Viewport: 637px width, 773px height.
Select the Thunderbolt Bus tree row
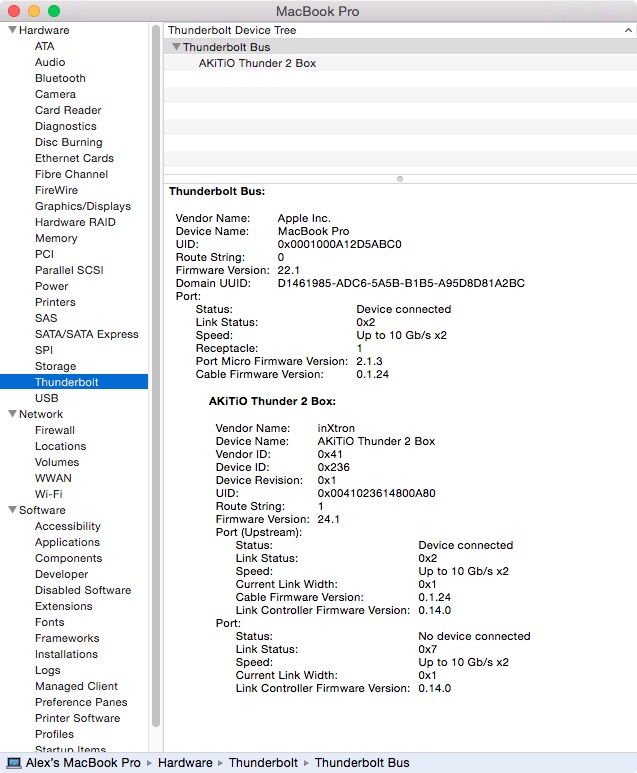(400, 47)
